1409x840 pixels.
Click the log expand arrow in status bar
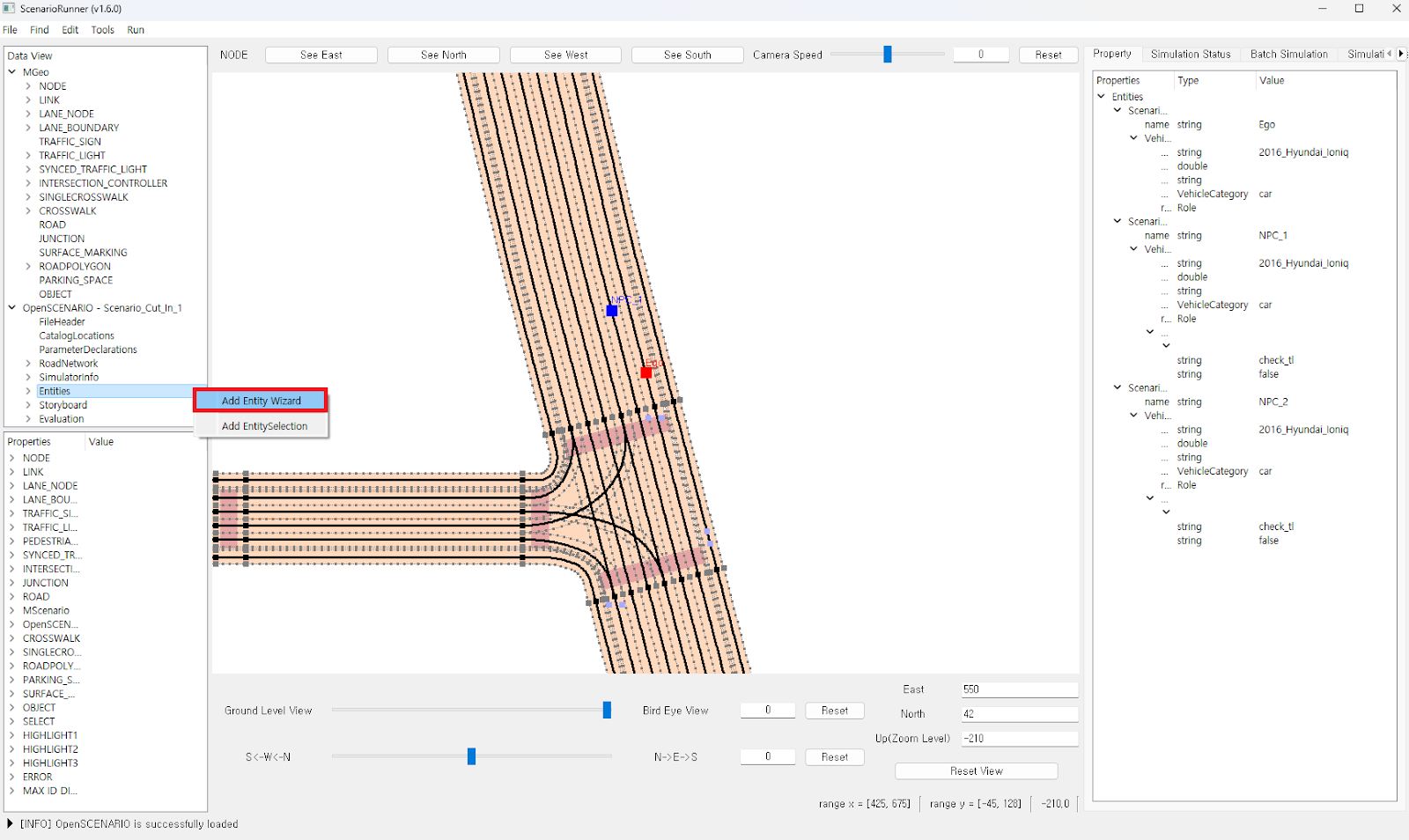[10, 824]
